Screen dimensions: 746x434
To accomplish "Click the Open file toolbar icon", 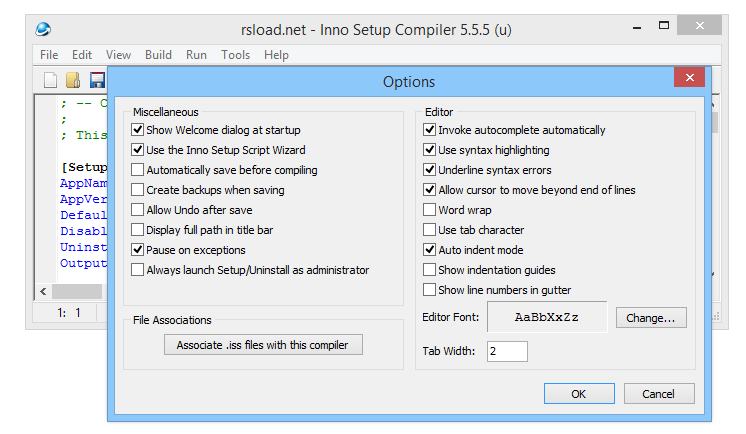I will coord(73,80).
